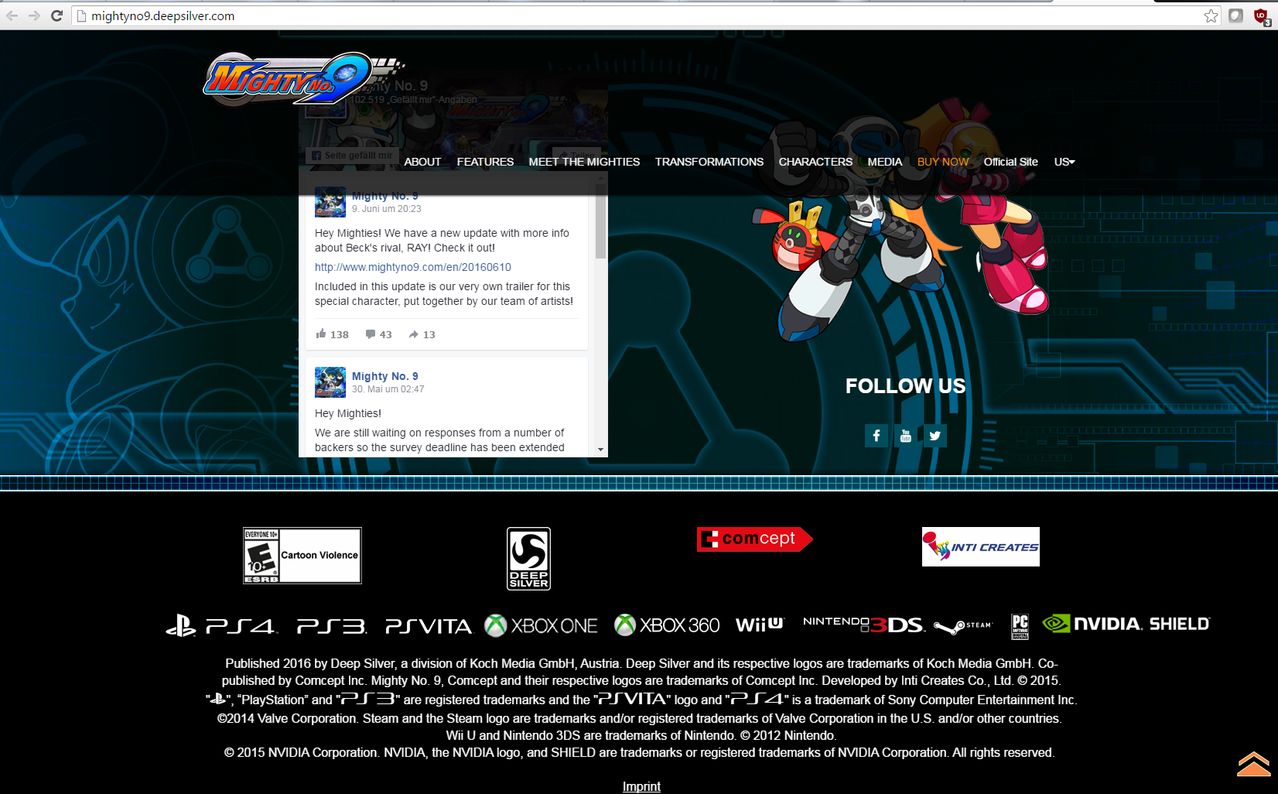Click the Facebook feed scroll-down arrow

pos(601,450)
